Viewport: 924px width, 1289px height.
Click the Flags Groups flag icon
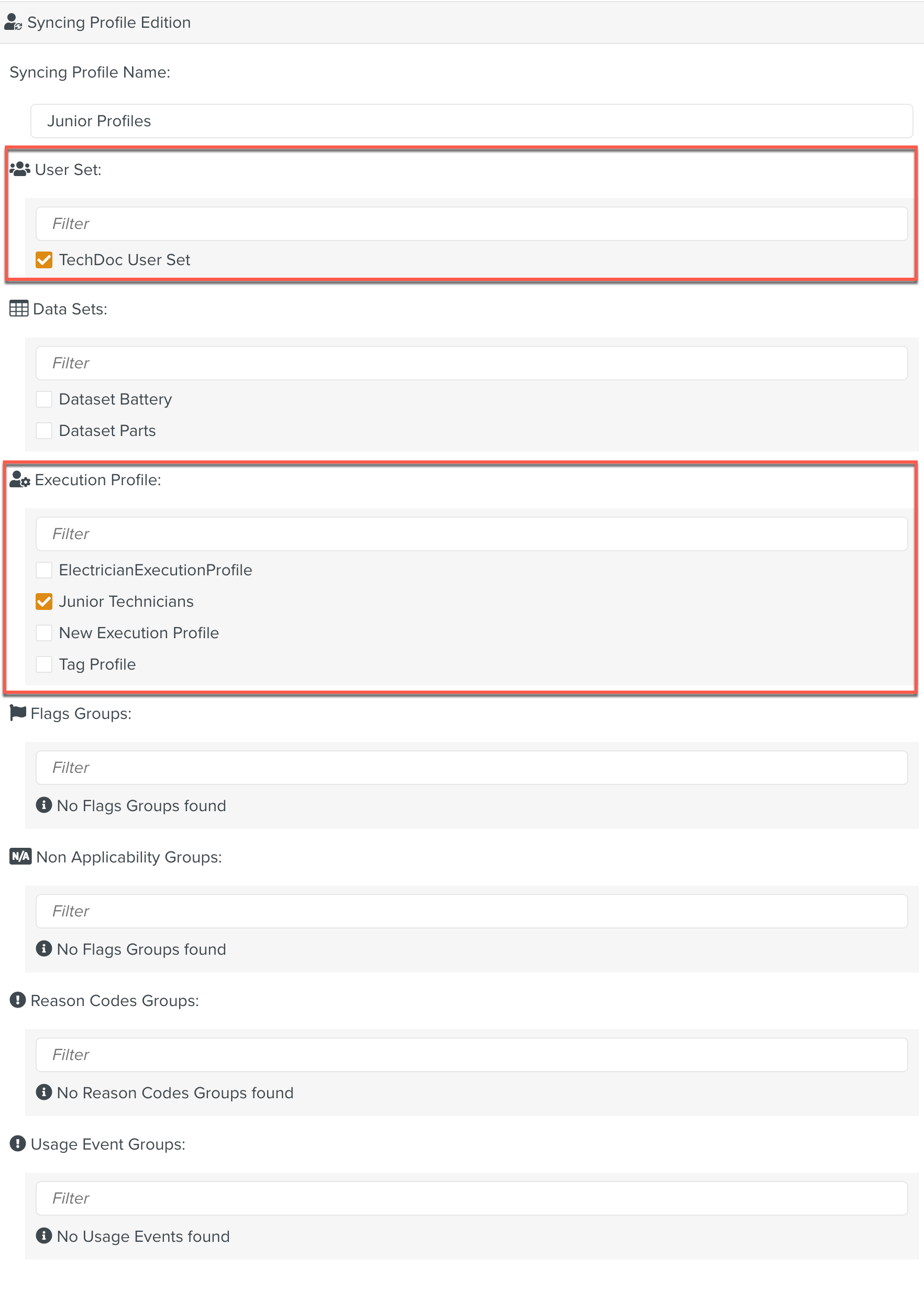(18, 713)
